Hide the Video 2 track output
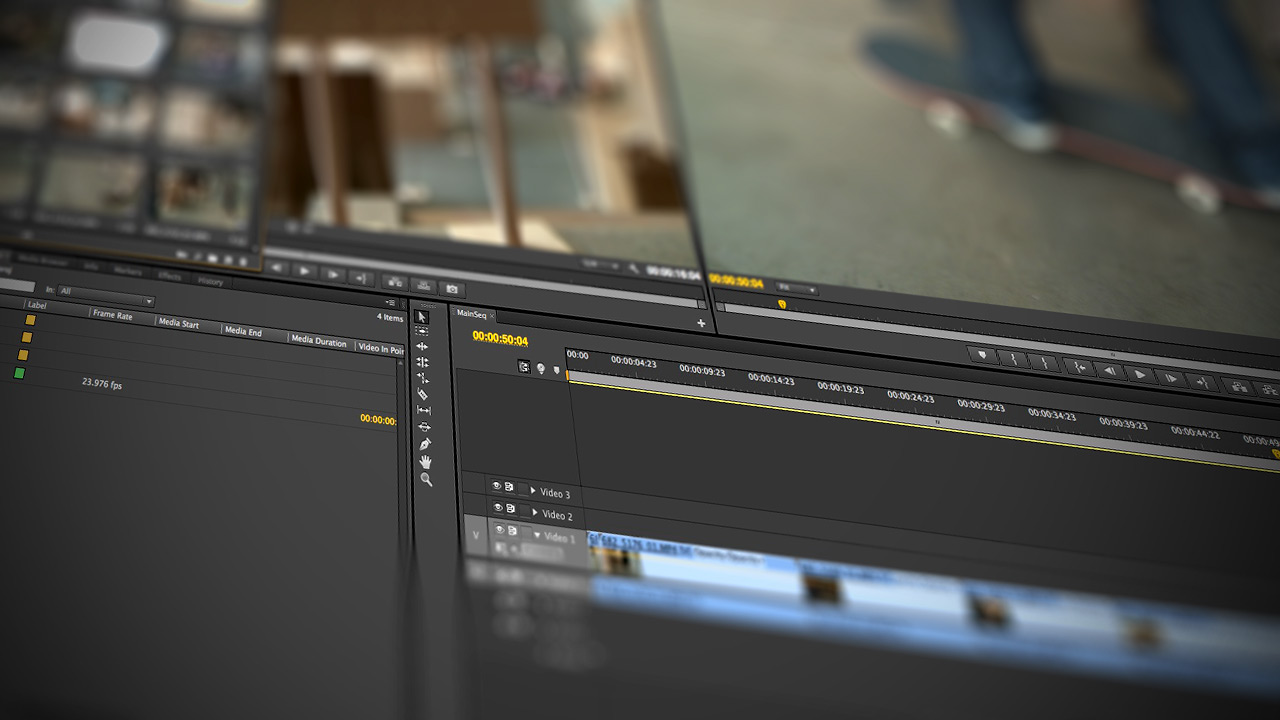 (x=497, y=508)
